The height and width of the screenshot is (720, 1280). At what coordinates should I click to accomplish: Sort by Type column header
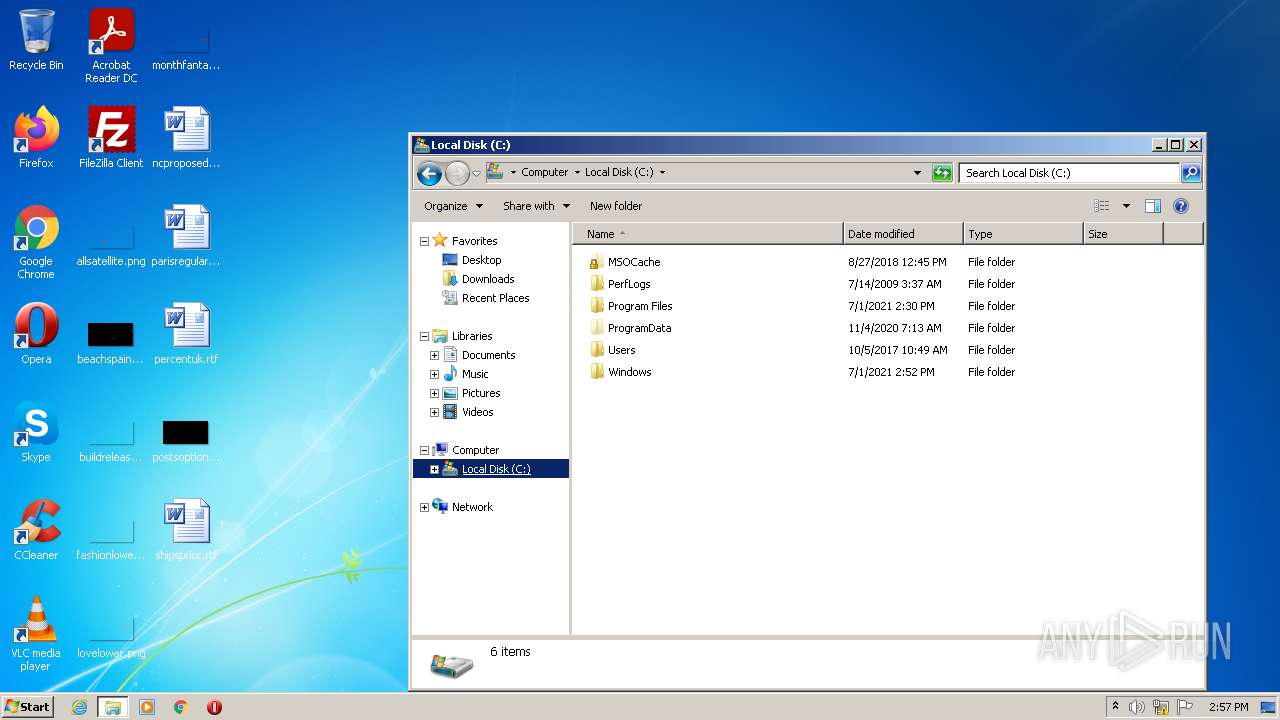click(x=1023, y=234)
